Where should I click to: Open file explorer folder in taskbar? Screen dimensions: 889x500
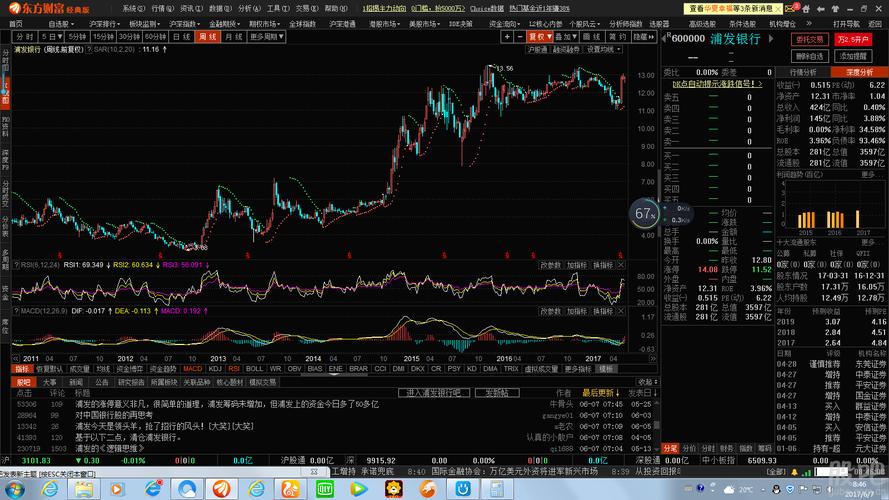point(84,488)
